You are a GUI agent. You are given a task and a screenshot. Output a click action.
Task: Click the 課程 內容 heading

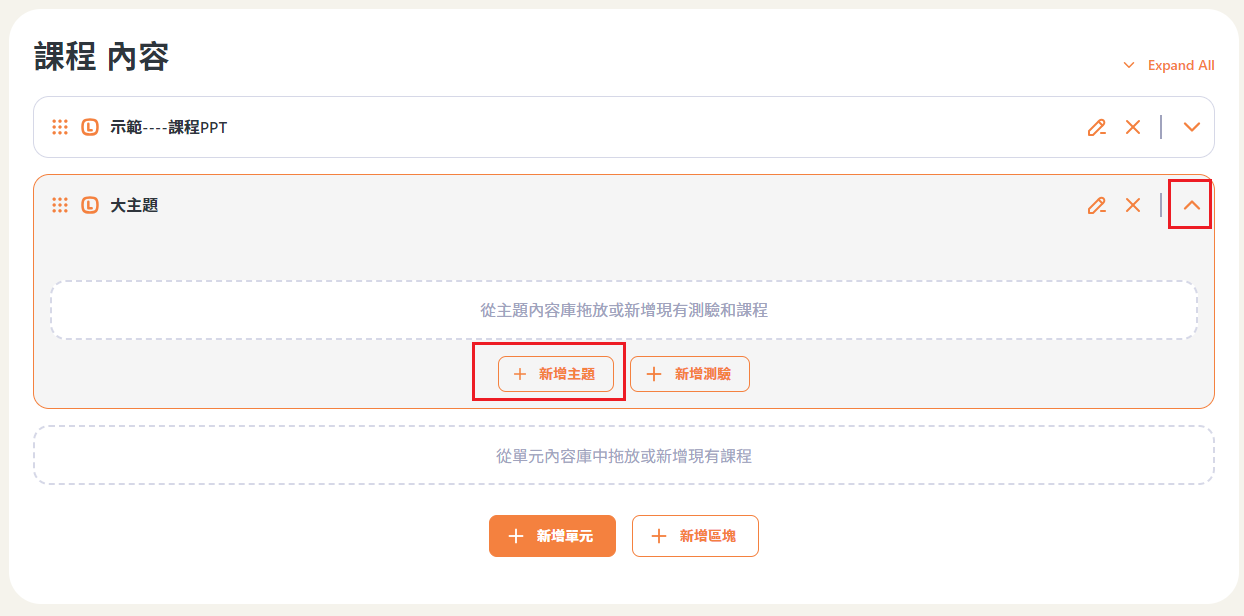coord(101,57)
